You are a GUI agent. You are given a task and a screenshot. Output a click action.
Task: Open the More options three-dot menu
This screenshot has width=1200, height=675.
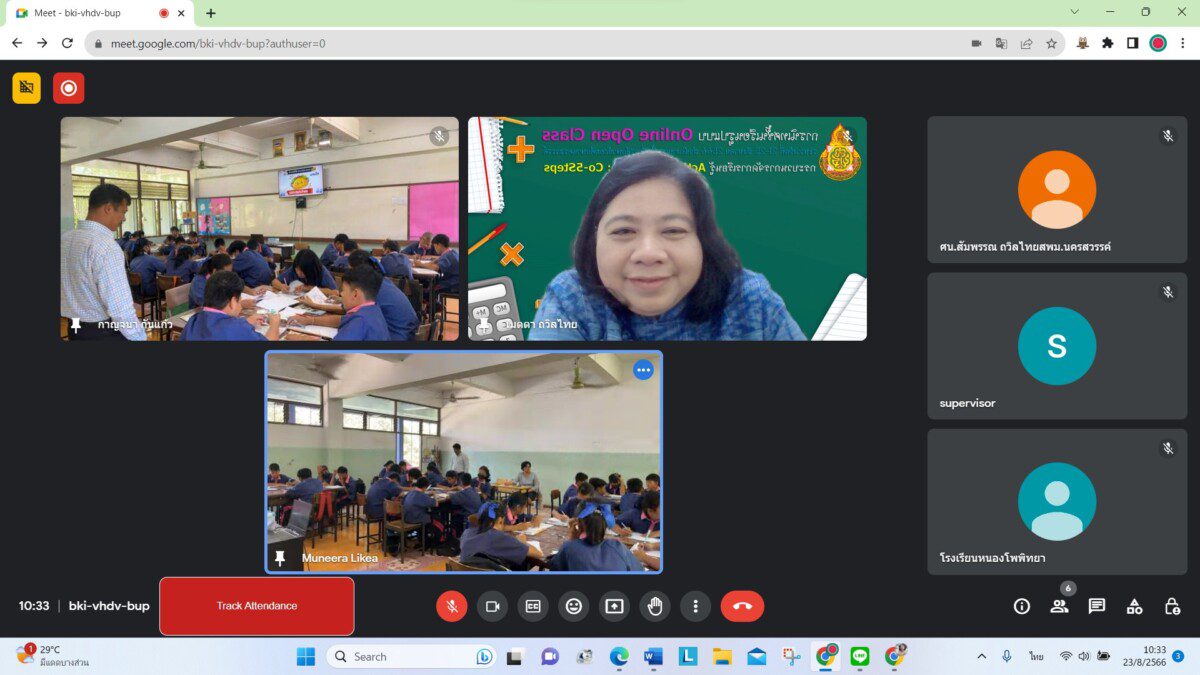tap(695, 606)
